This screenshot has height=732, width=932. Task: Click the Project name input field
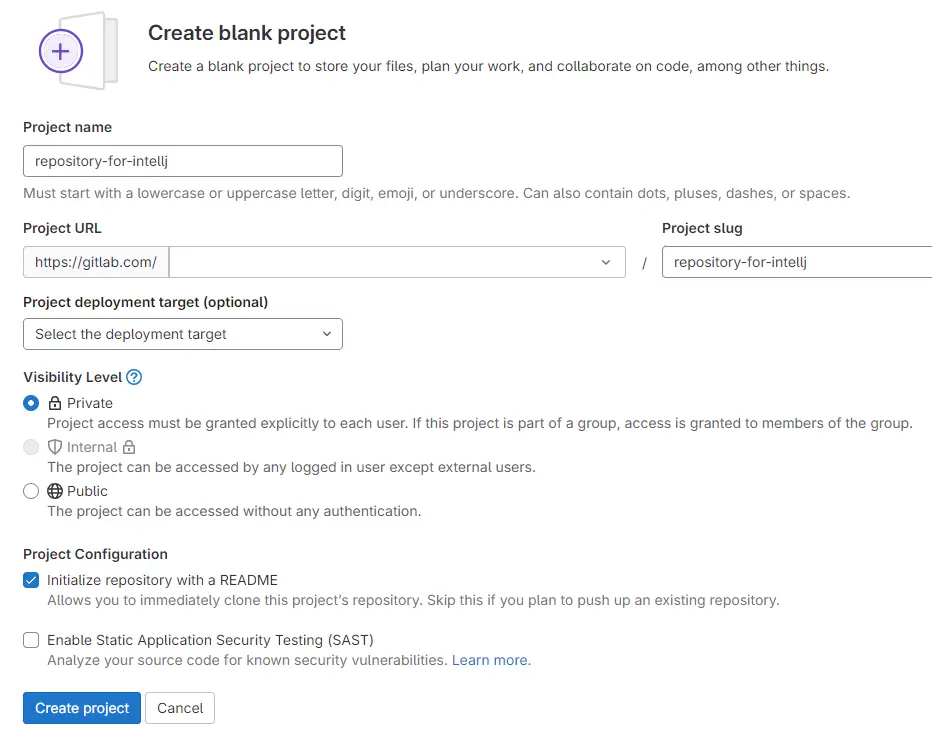pyautogui.click(x=183, y=160)
